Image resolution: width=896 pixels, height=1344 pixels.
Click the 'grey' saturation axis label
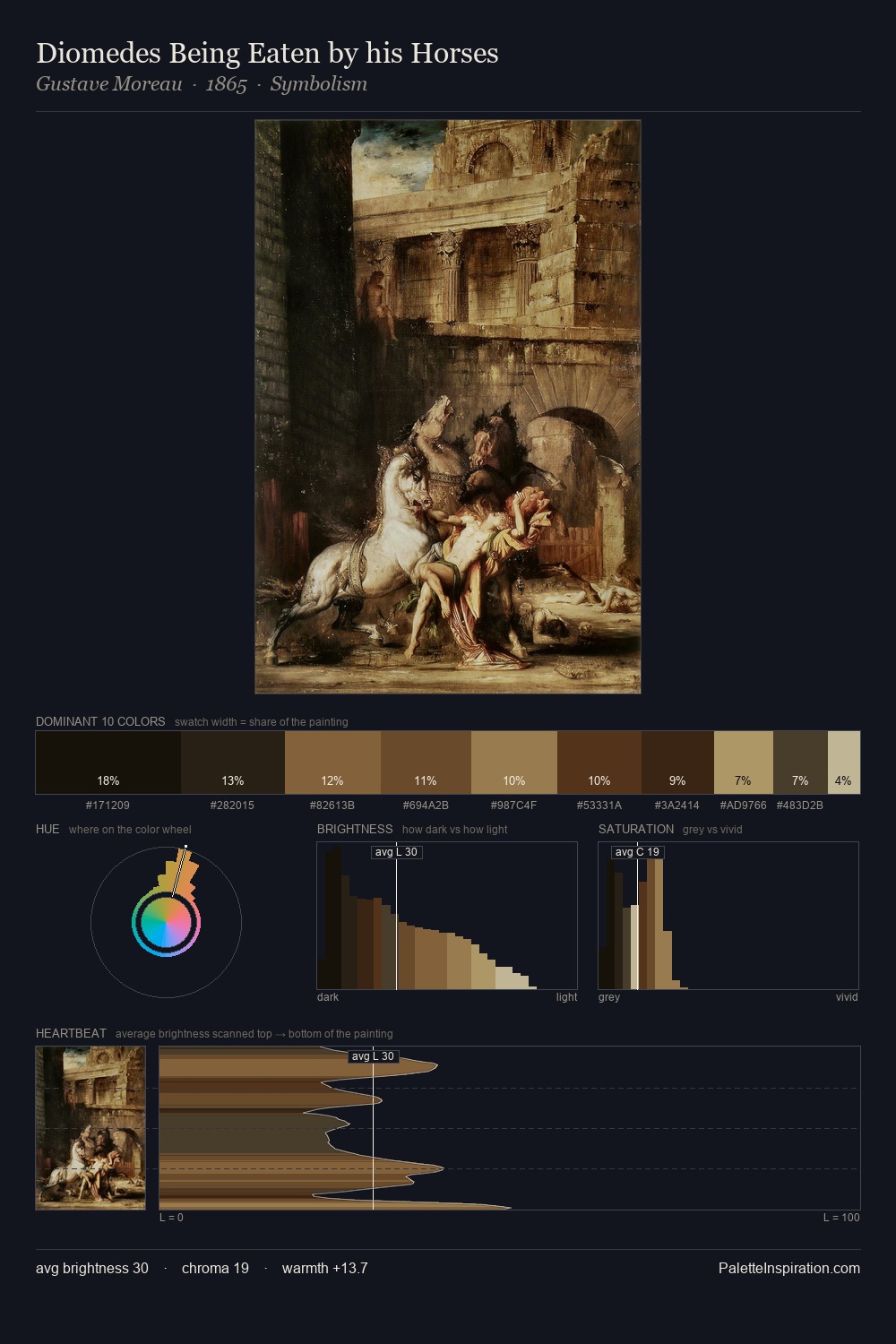coord(609,997)
